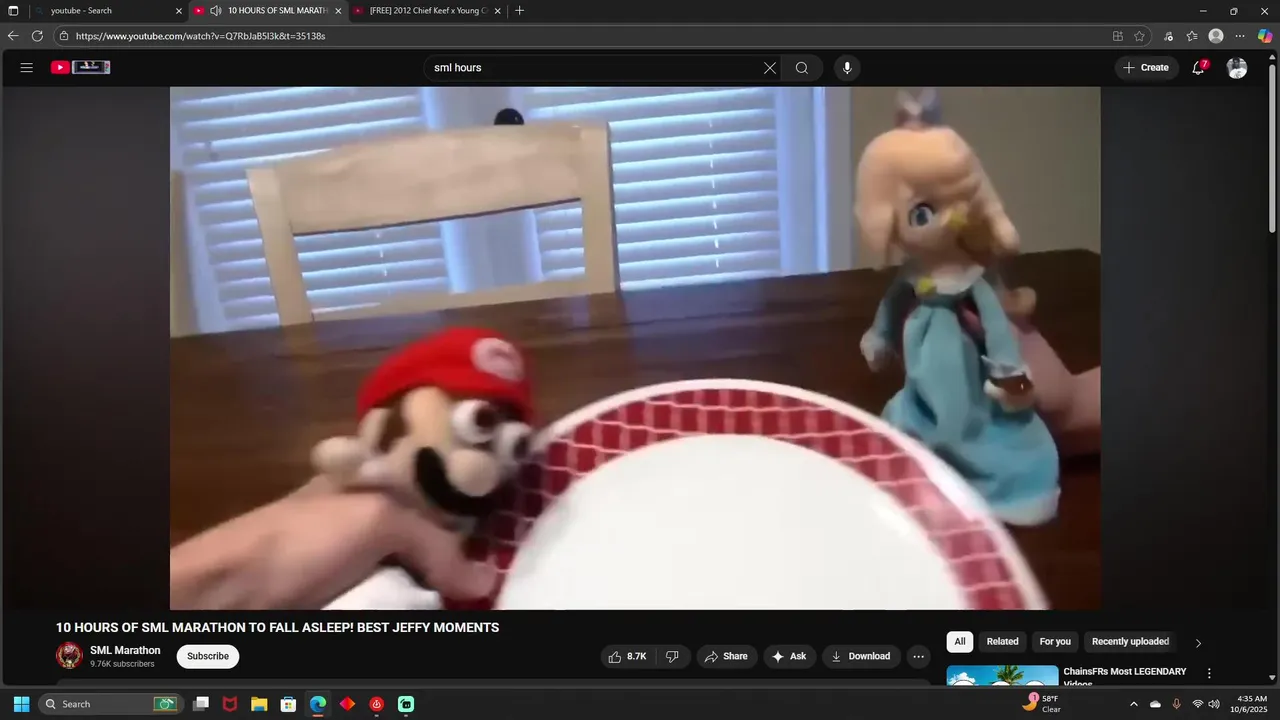The image size is (1280, 720).
Task: Select the Recently uploaded chip
Action: 1130,642
